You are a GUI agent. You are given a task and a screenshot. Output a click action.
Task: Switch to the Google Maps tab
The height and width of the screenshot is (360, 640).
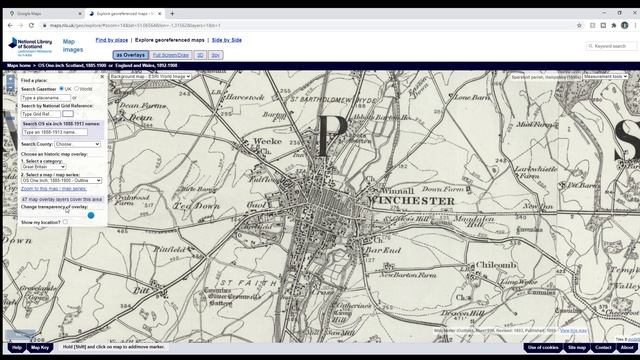[45, 13]
